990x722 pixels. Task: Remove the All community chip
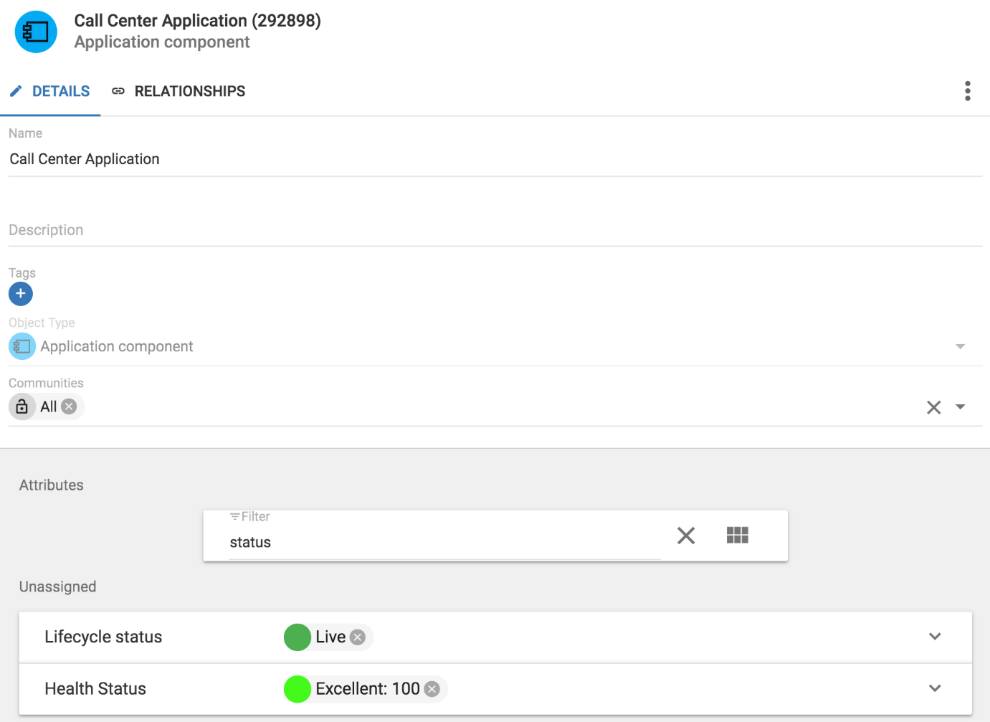[x=69, y=406]
